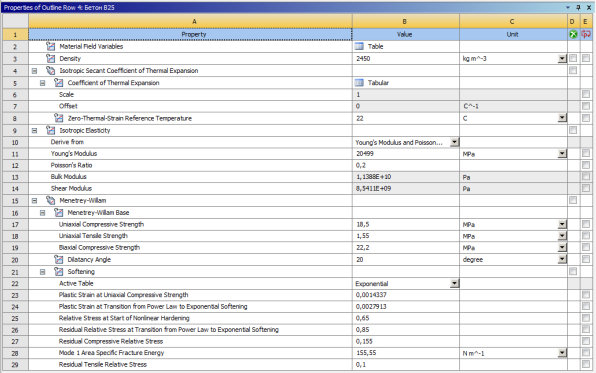Click the fracture energy value 155,55
This screenshot has width=596, height=373.
click(x=366, y=353)
